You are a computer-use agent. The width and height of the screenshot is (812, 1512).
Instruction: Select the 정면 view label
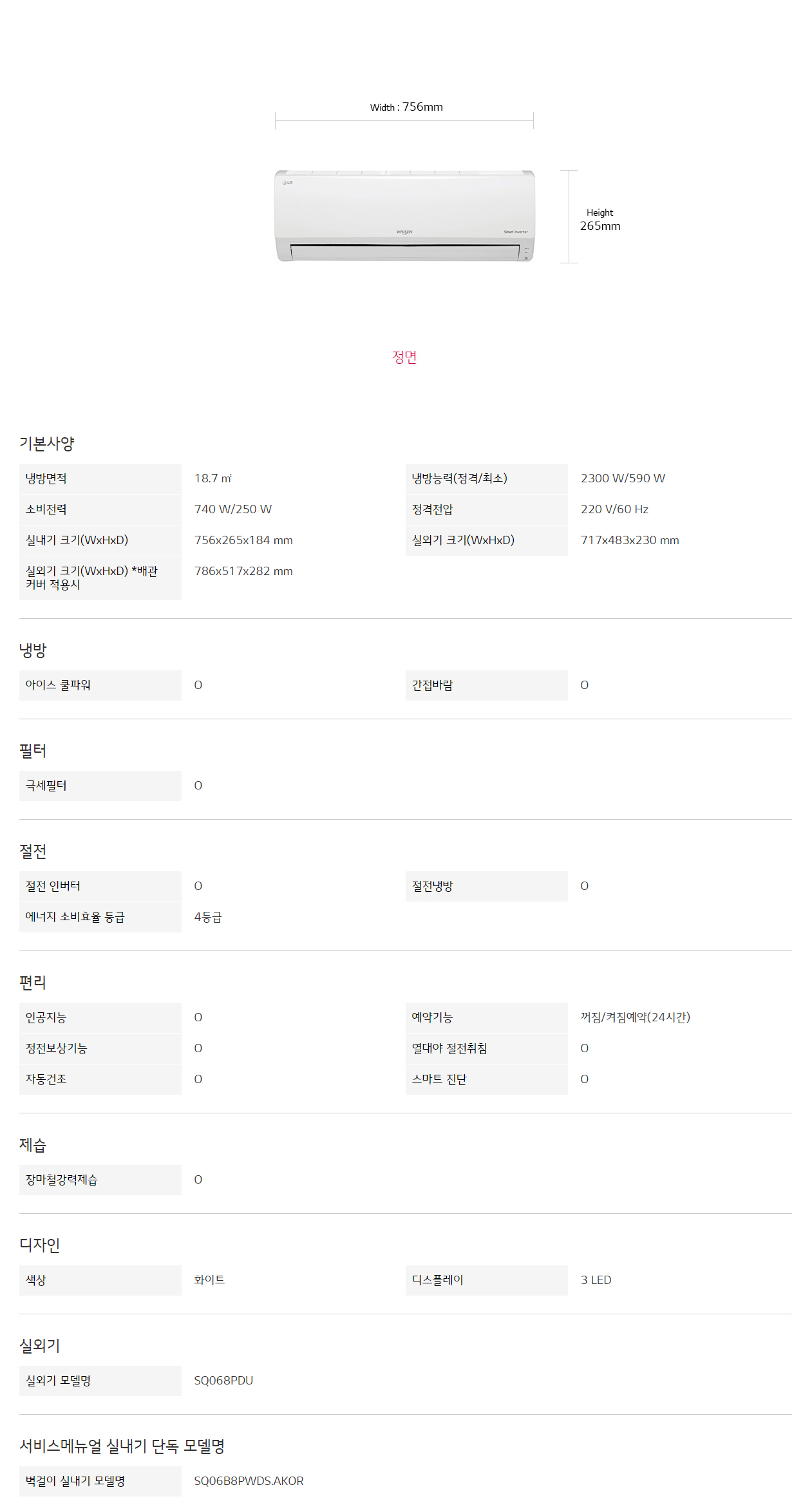tap(404, 357)
